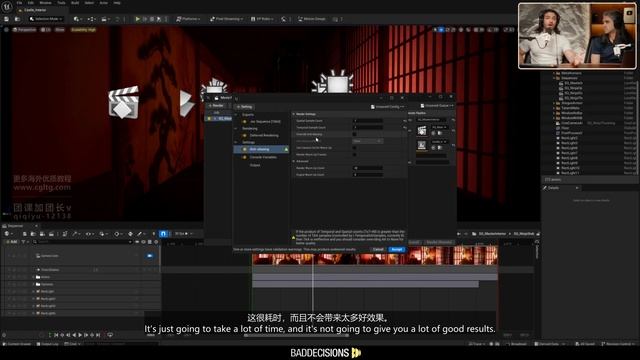The height and width of the screenshot is (360, 640).
Task: Click Sequencer jump to end control
Action: (98, 335)
